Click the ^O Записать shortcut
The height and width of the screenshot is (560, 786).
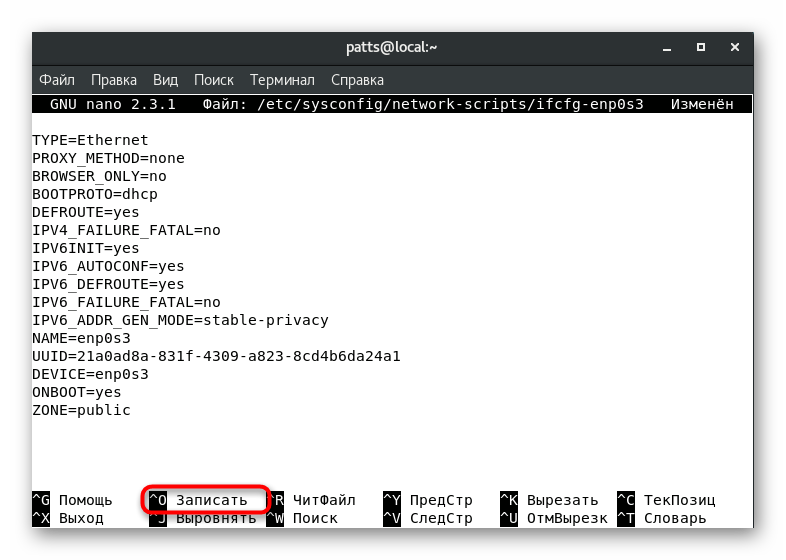tap(198, 500)
